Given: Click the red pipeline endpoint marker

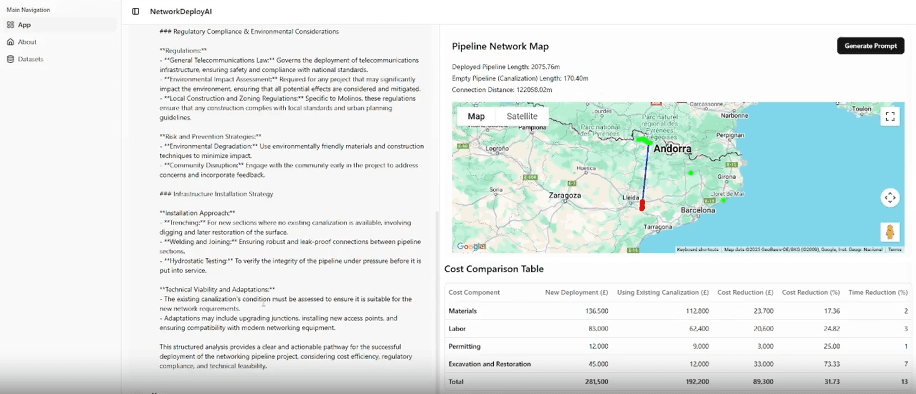Looking at the screenshot, I should 642,205.
